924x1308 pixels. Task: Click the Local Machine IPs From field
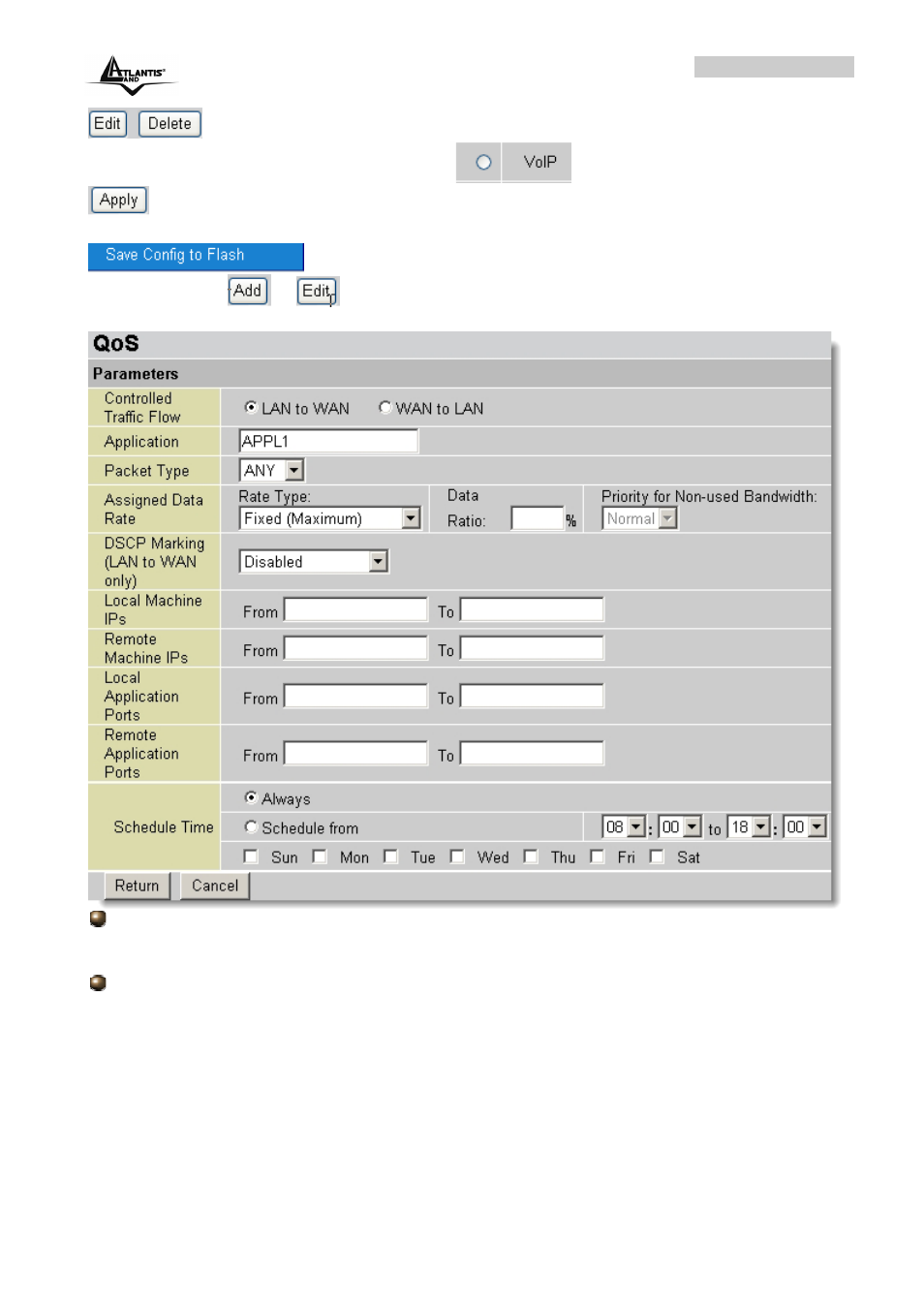click(x=355, y=609)
